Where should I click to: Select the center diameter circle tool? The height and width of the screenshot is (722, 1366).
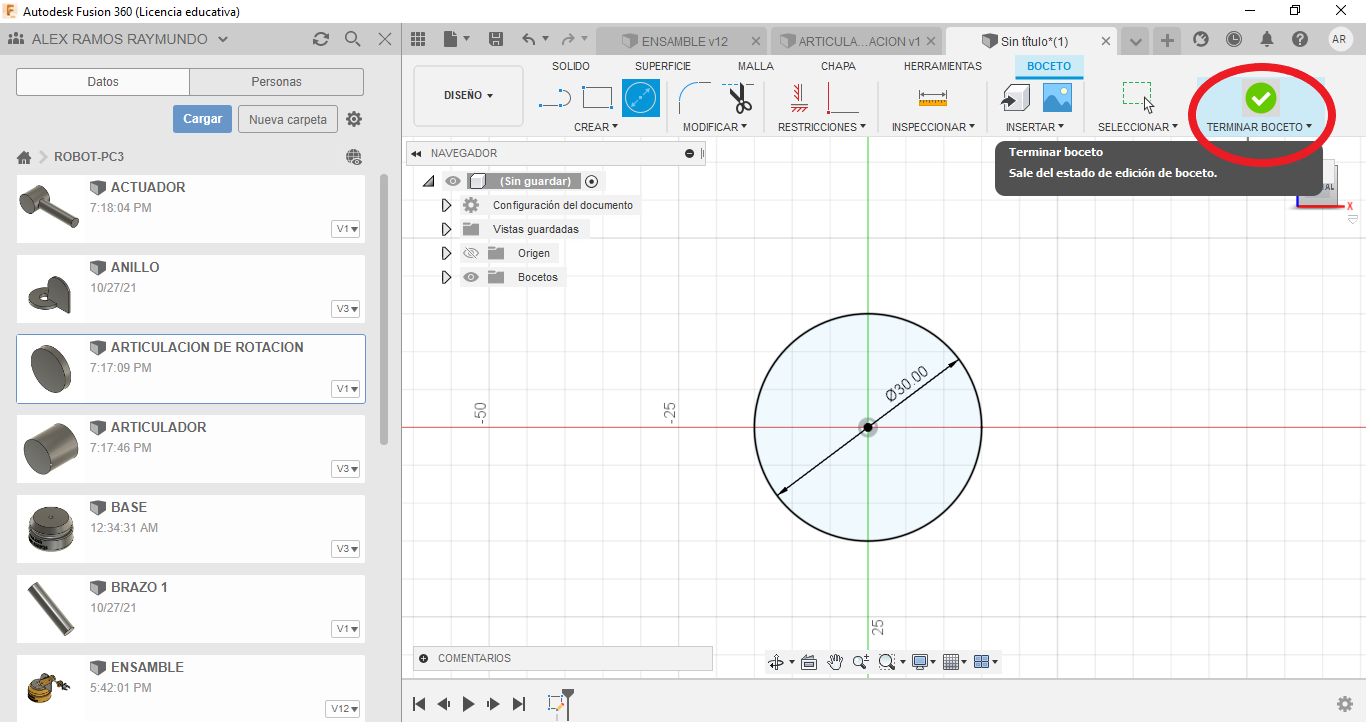[641, 98]
